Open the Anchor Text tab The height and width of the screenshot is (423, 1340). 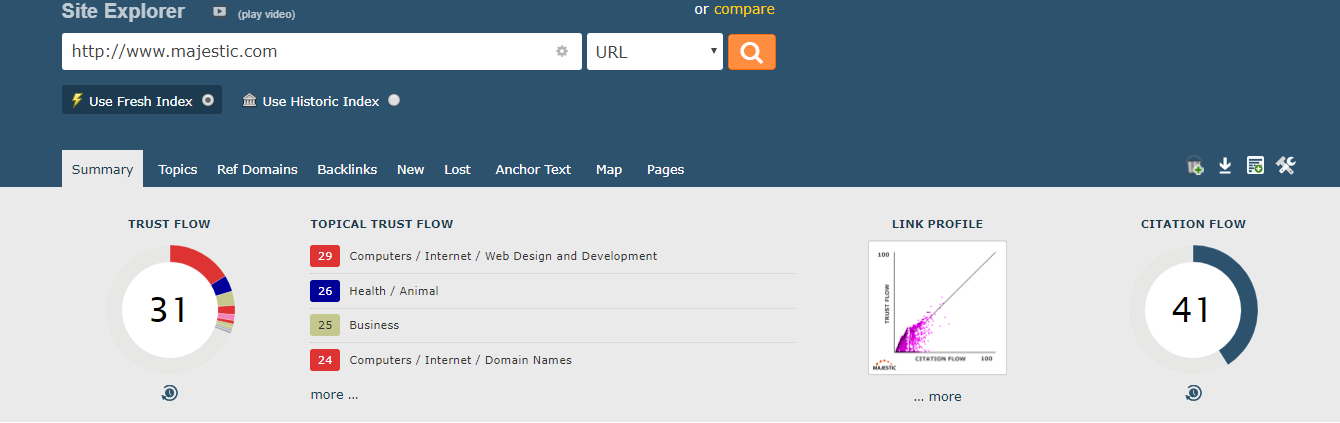pos(533,169)
